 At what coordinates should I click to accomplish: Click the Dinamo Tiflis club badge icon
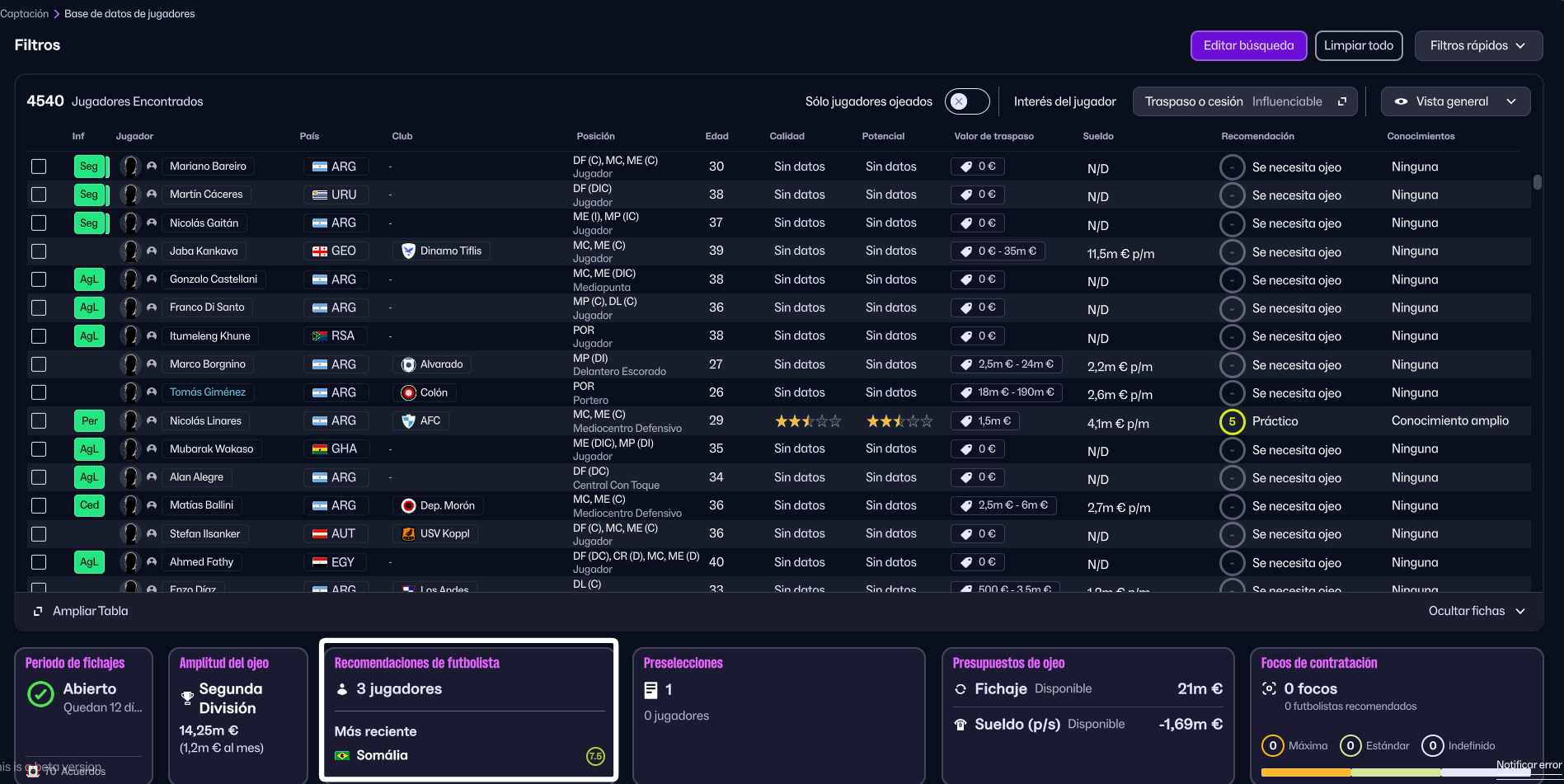point(408,251)
